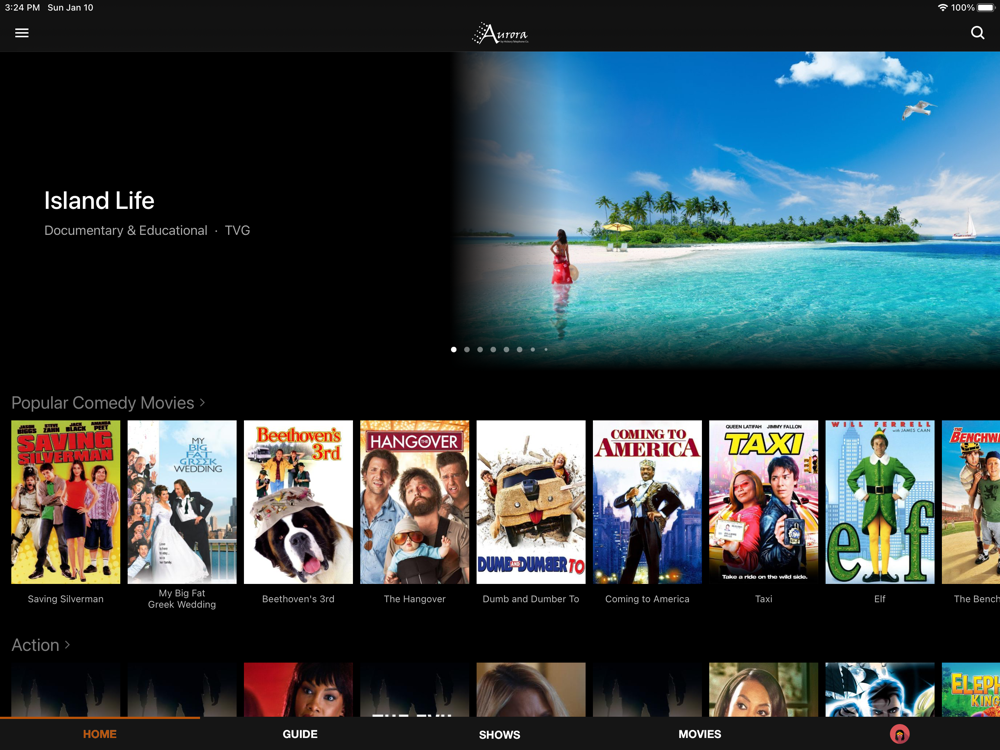Open the Island Life featured banner image

coord(726,209)
